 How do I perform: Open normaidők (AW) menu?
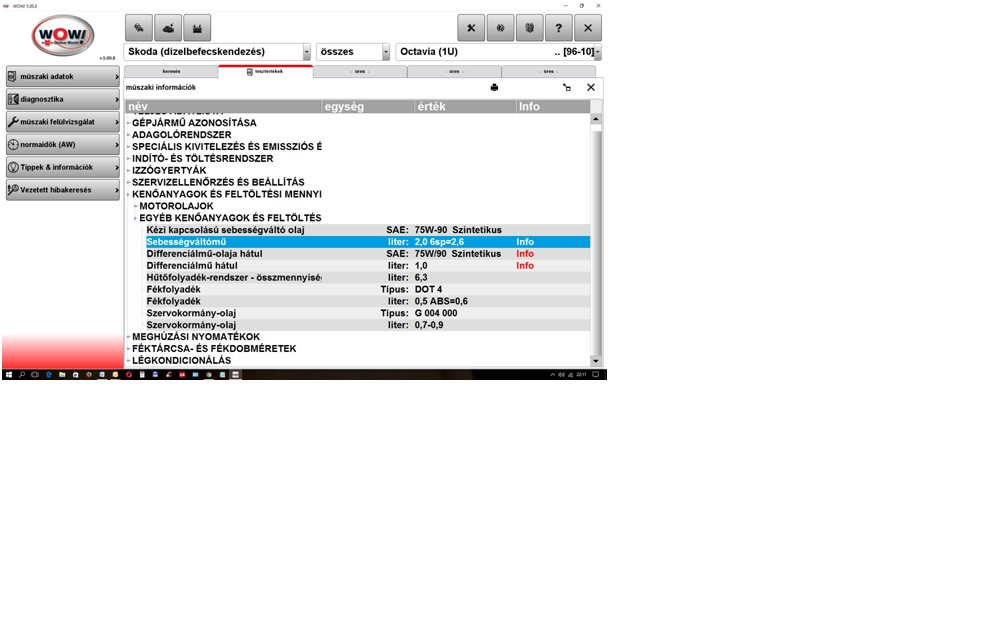tap(62, 145)
